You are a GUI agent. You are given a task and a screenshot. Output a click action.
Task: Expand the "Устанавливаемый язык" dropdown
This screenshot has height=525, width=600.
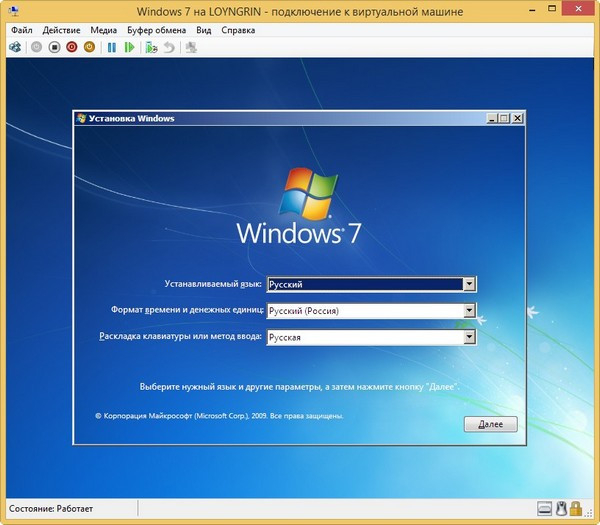[x=469, y=284]
